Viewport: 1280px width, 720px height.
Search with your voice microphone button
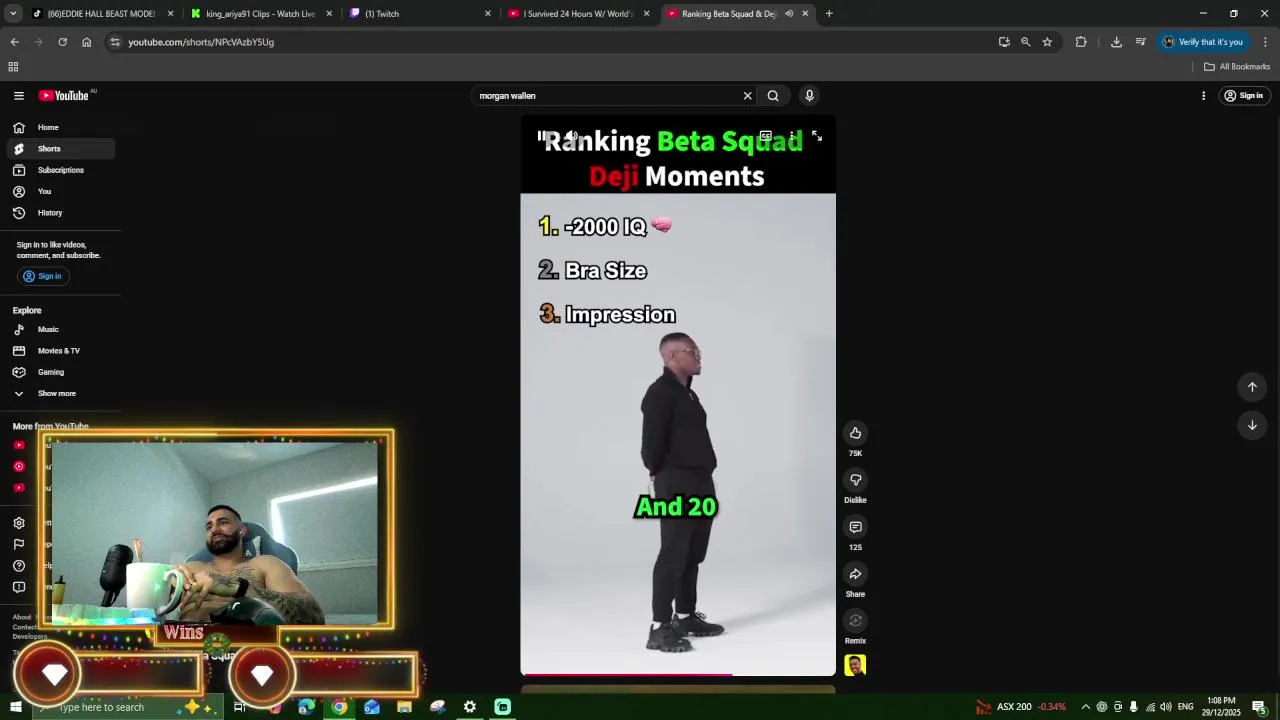click(810, 96)
